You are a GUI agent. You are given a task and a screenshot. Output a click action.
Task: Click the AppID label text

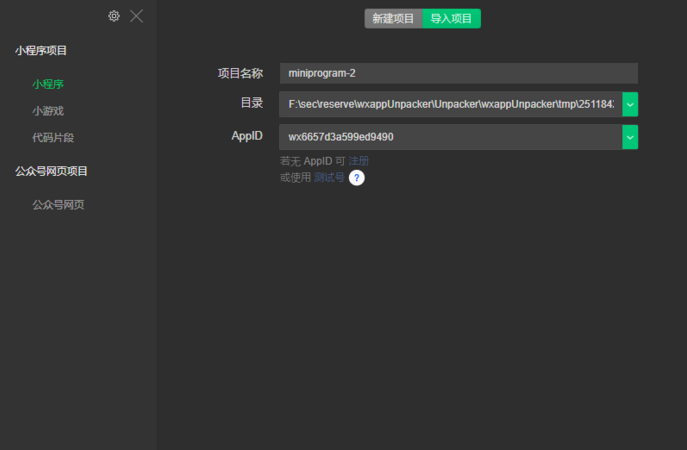pyautogui.click(x=247, y=136)
